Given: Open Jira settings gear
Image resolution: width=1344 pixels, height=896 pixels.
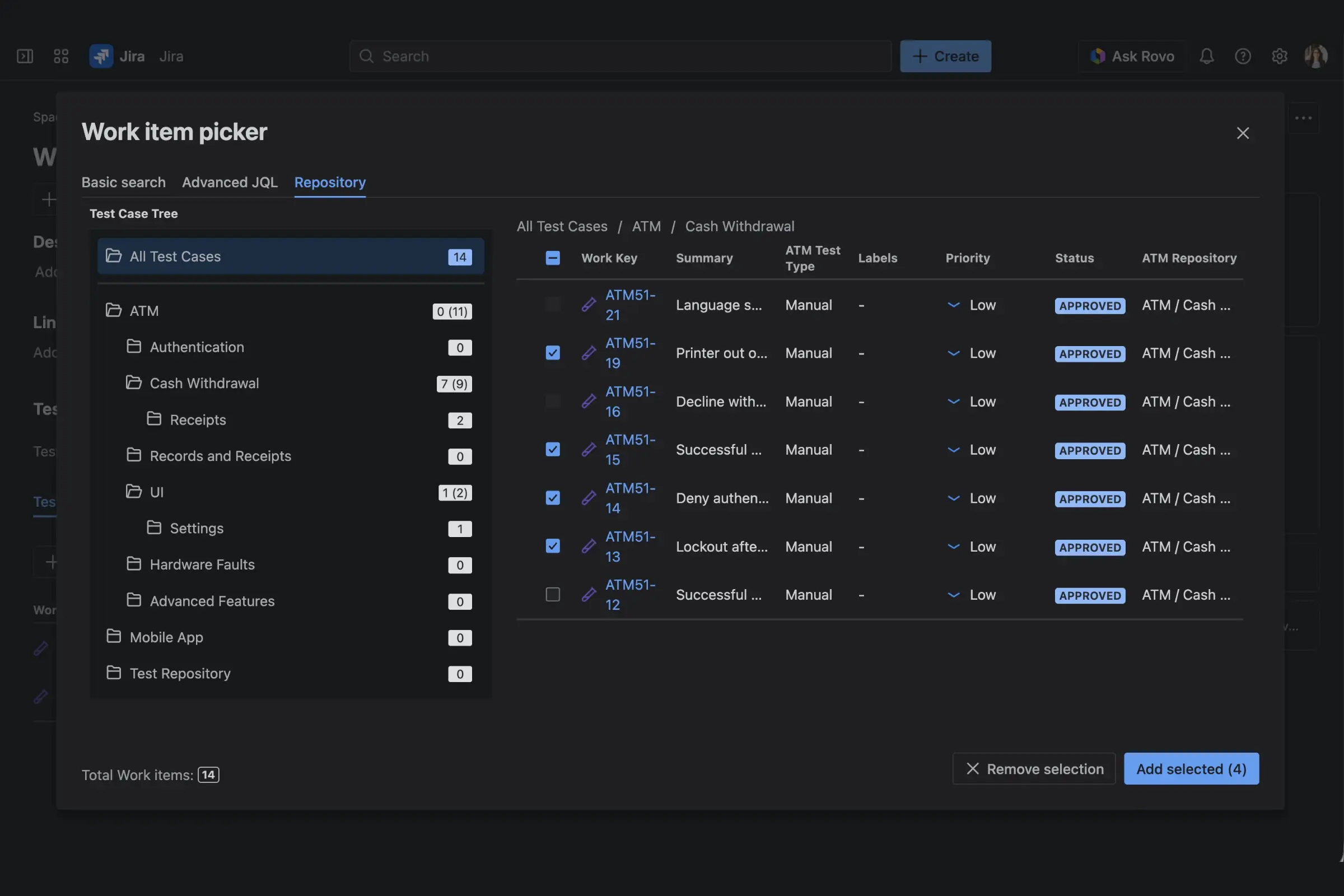Looking at the screenshot, I should (1280, 56).
